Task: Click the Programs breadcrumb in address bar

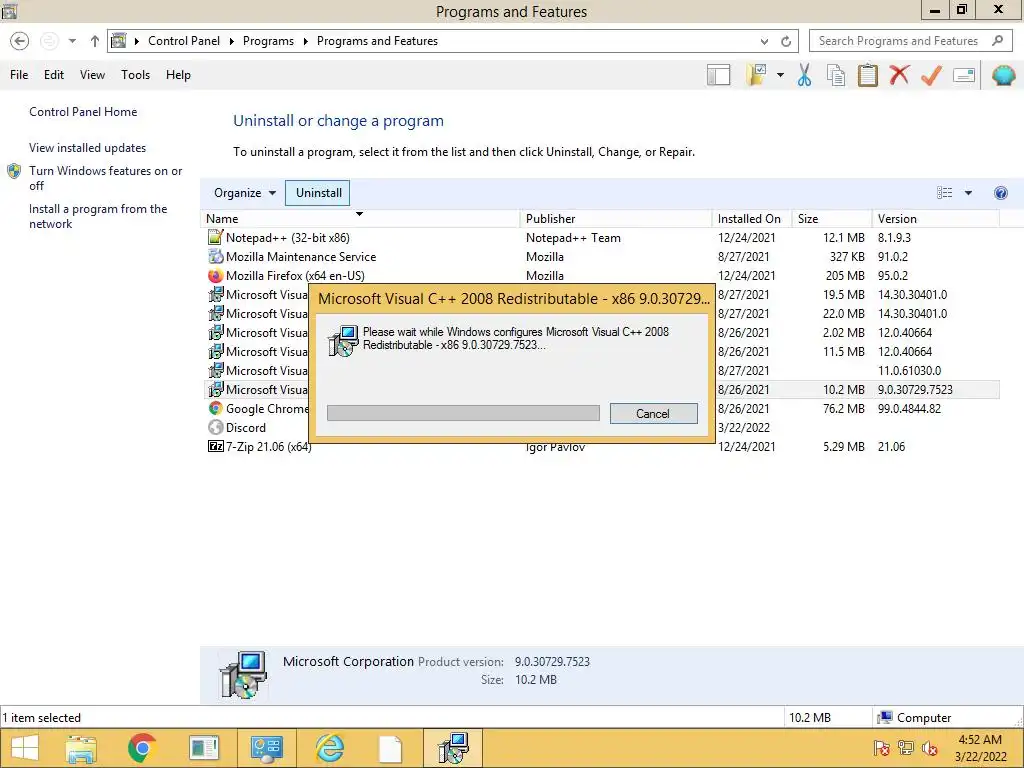Action: click(x=268, y=41)
